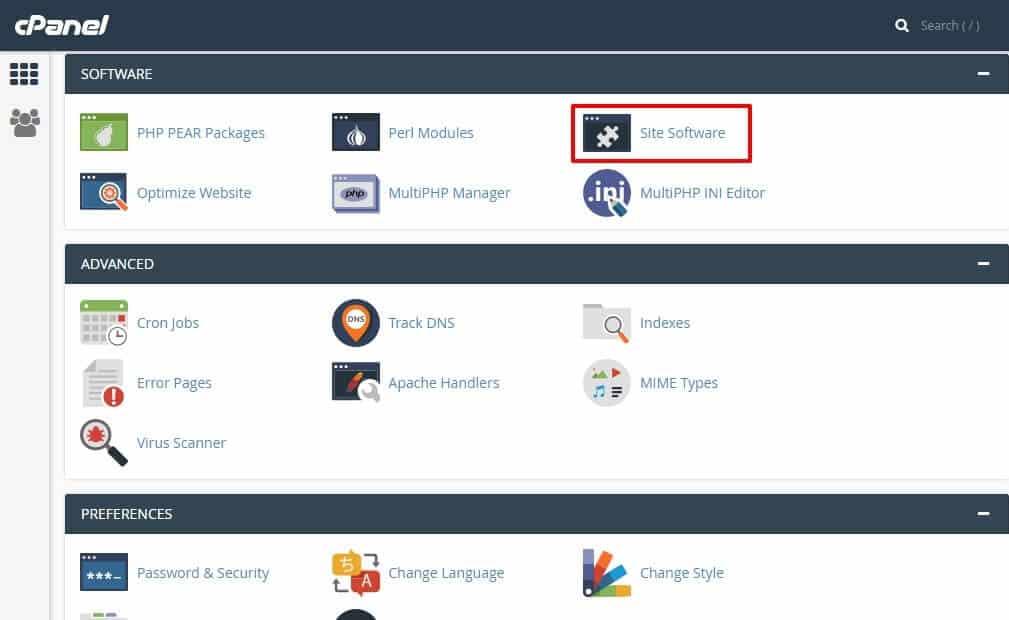Click the Track DNS pin icon

pos(355,323)
